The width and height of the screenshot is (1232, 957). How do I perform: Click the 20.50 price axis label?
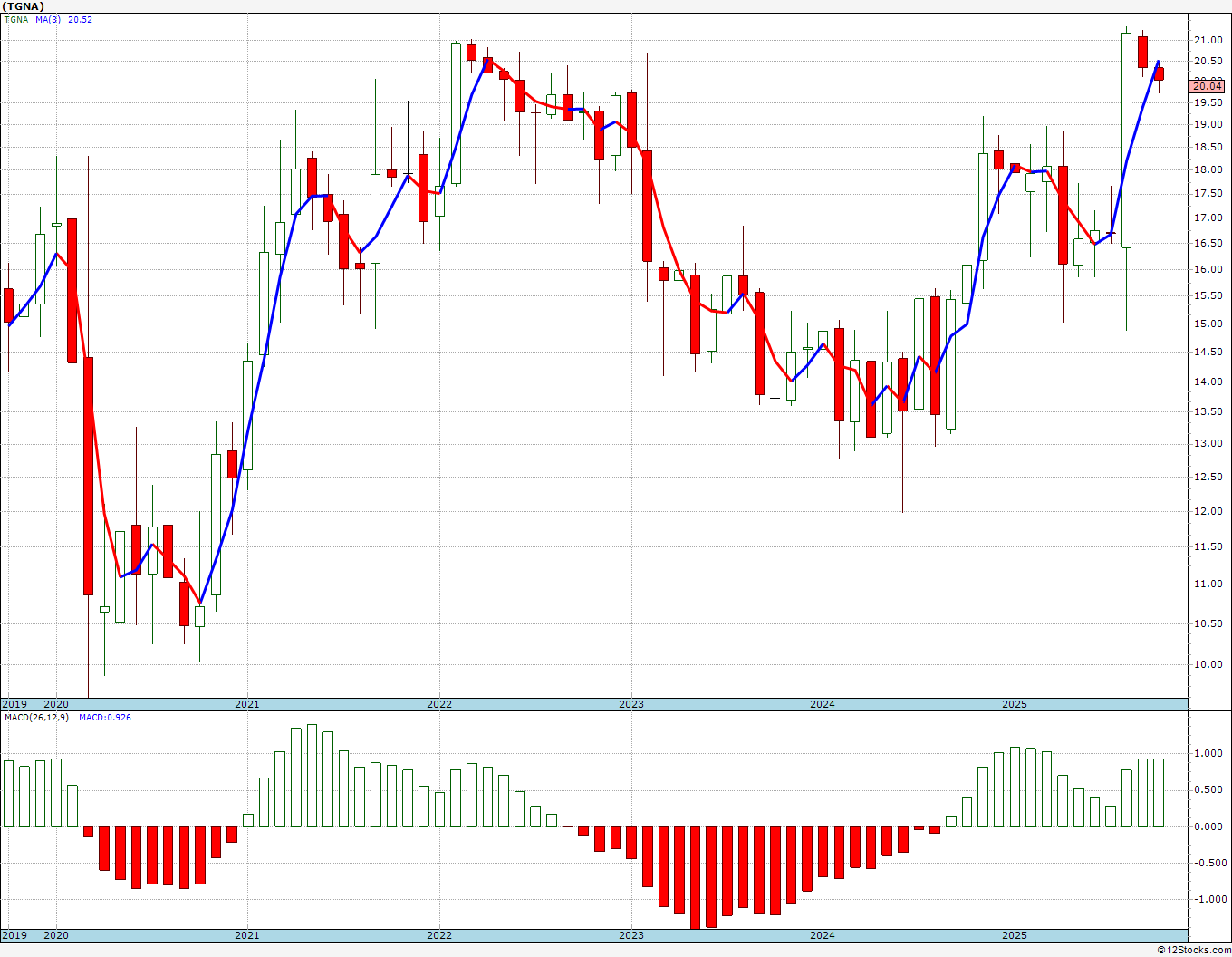tap(1207, 62)
